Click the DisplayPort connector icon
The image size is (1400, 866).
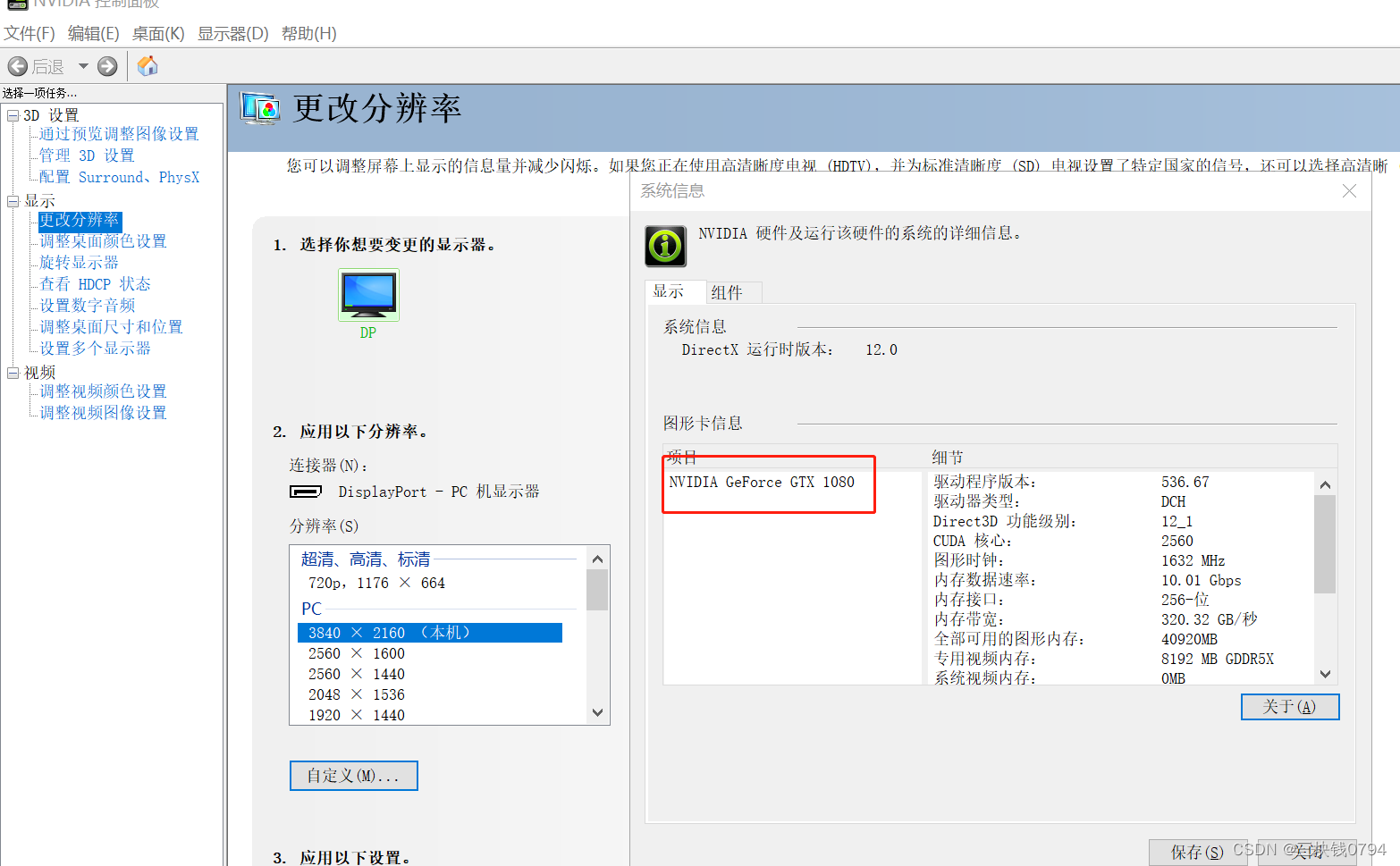point(306,492)
